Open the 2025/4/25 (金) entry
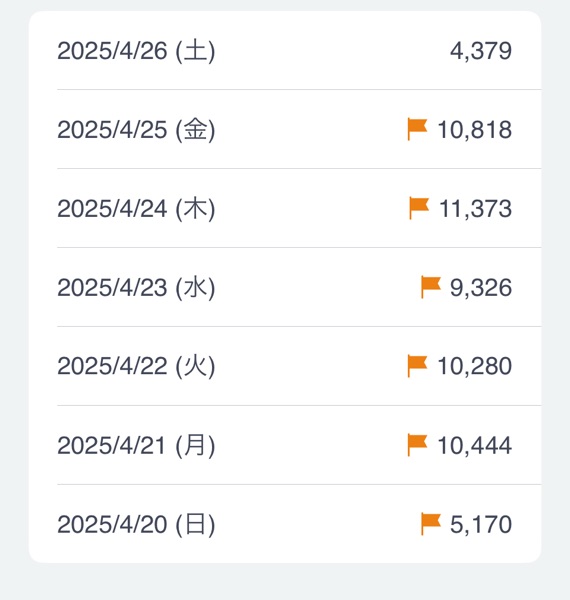 point(285,129)
